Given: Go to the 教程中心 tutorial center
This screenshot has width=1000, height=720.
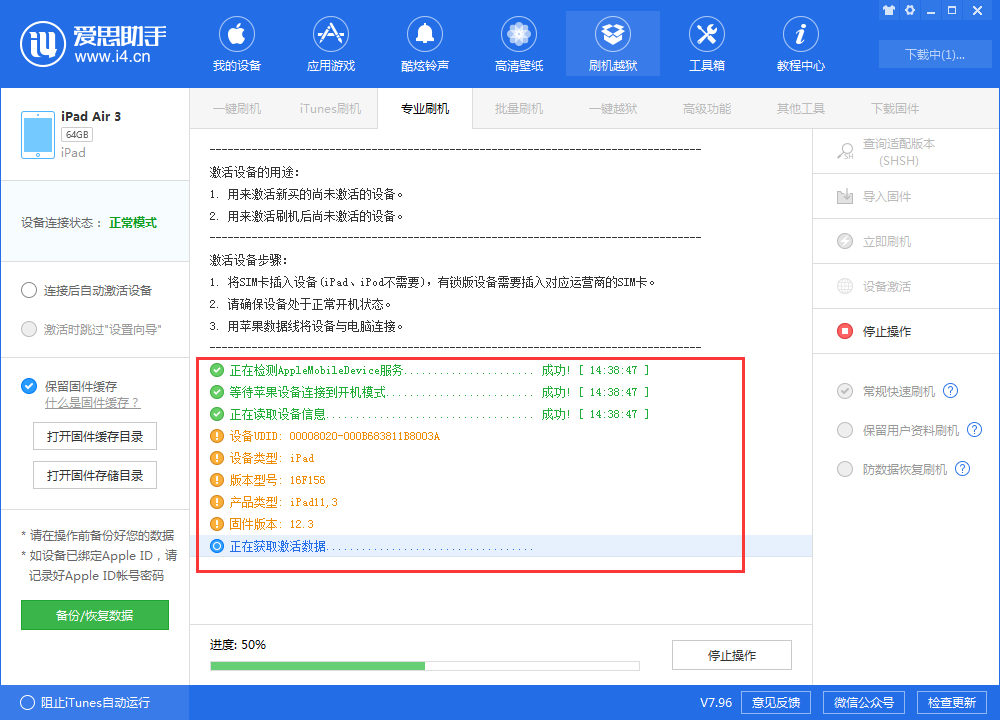Looking at the screenshot, I should point(800,43).
